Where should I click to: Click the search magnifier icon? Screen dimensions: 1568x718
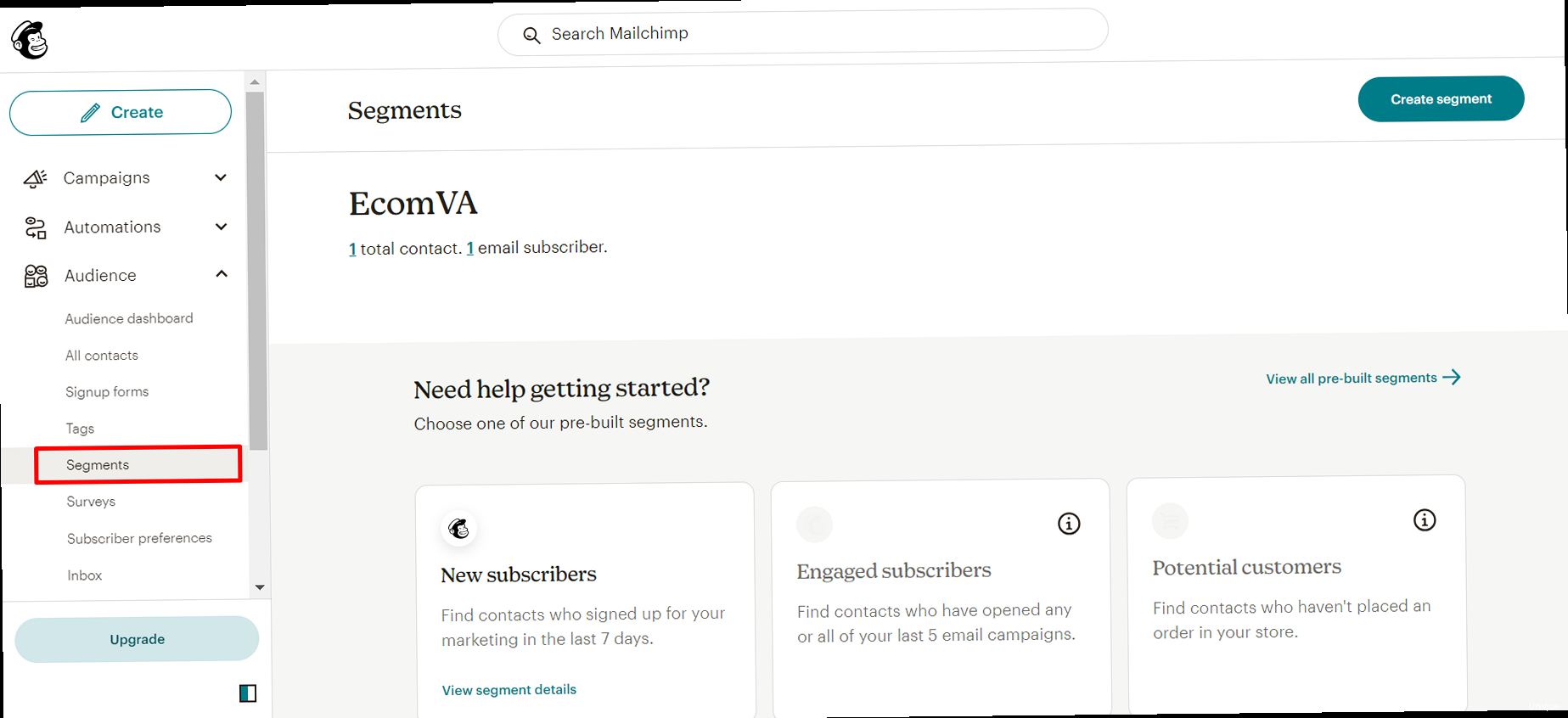click(531, 35)
